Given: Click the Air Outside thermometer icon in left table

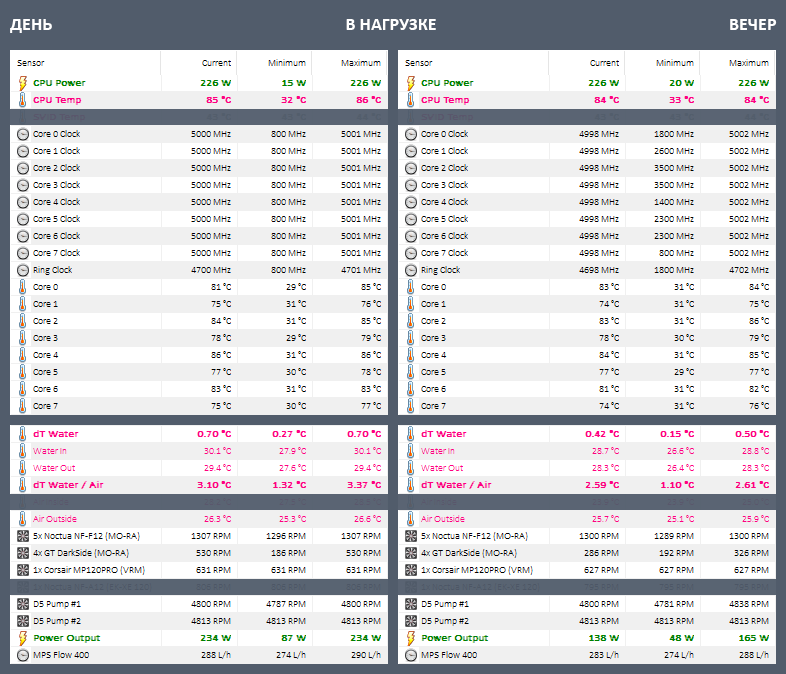Looking at the screenshot, I should (x=22, y=519).
